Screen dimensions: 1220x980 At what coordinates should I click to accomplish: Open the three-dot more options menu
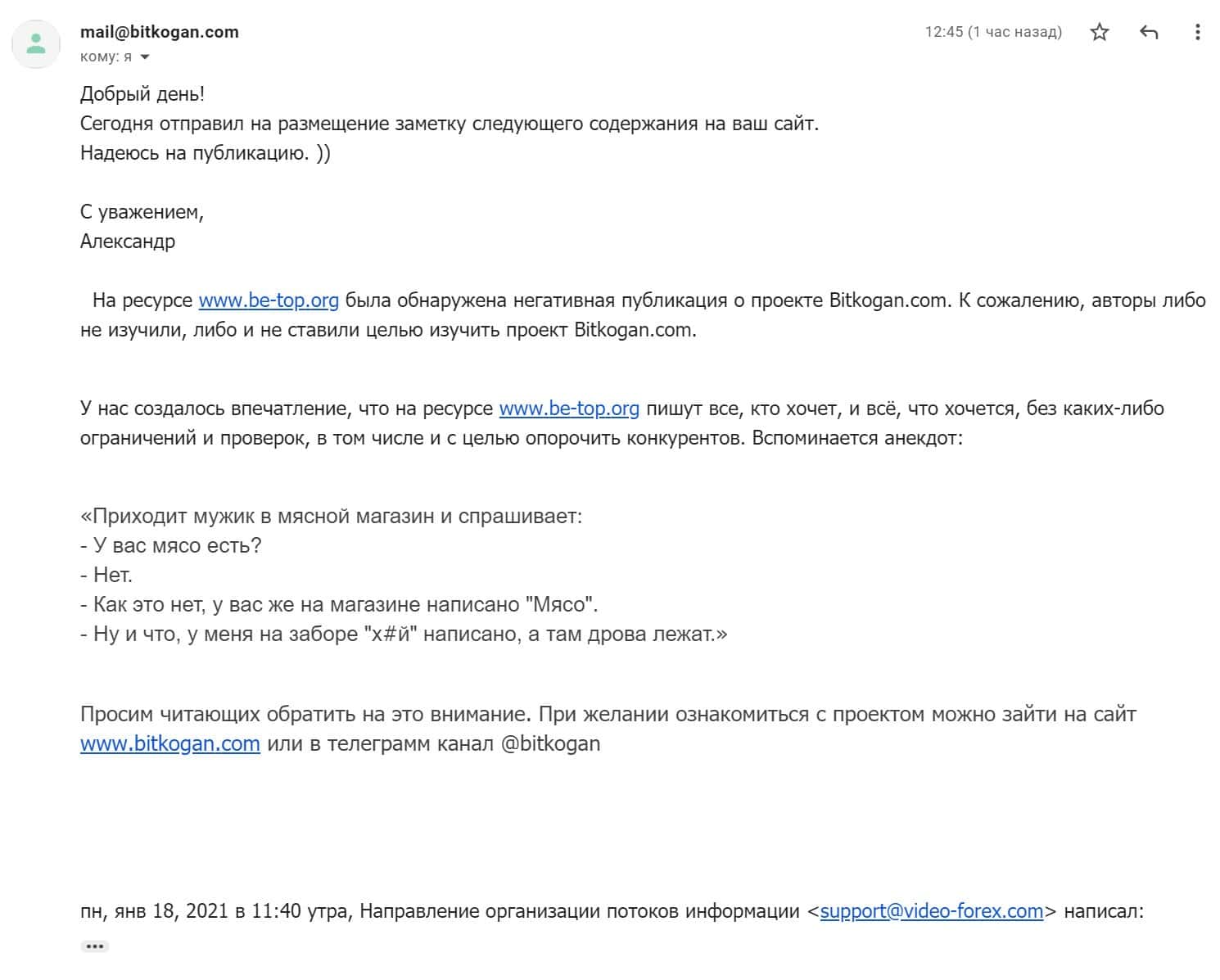tap(1197, 32)
